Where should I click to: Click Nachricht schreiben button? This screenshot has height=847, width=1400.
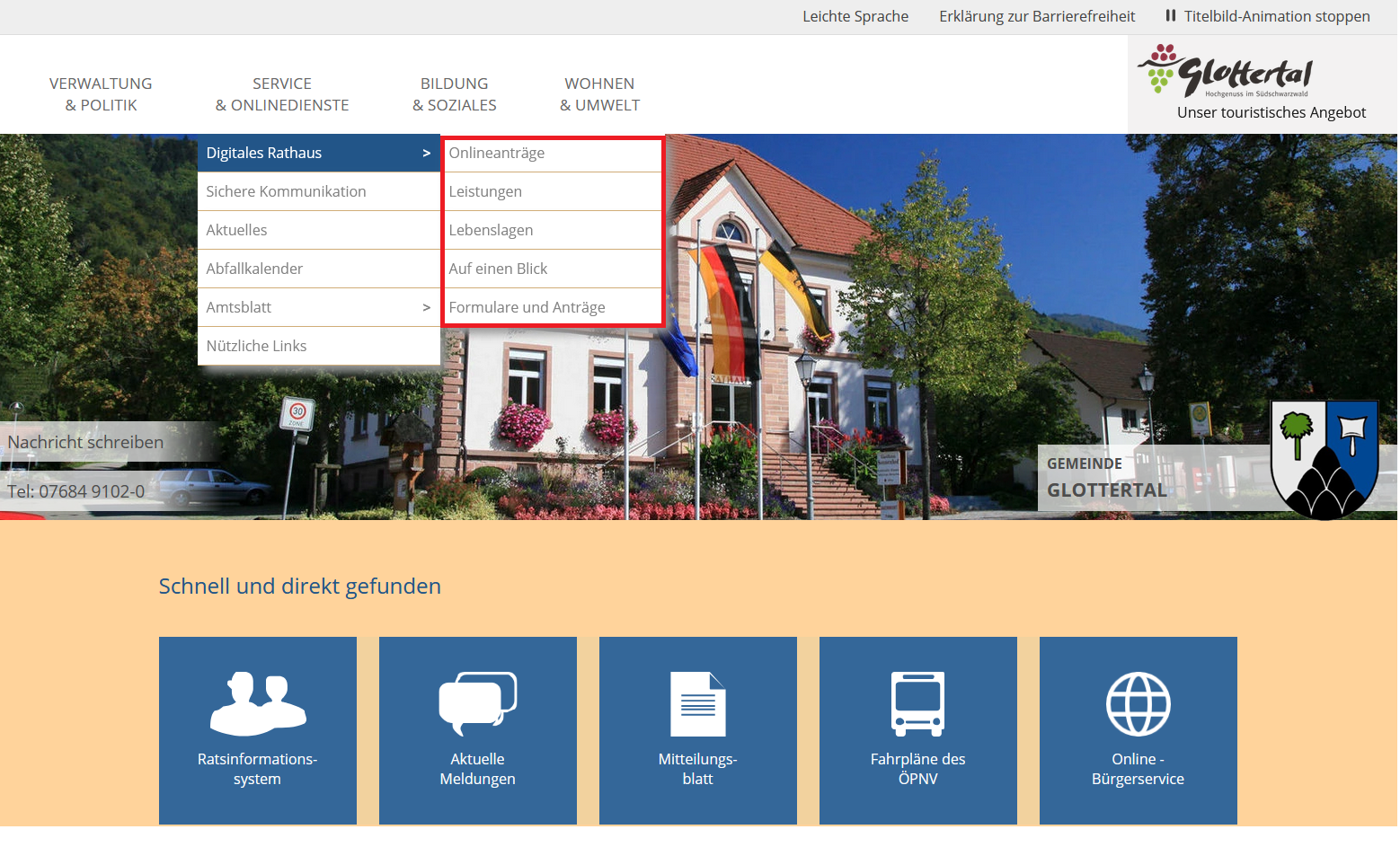tap(86, 443)
